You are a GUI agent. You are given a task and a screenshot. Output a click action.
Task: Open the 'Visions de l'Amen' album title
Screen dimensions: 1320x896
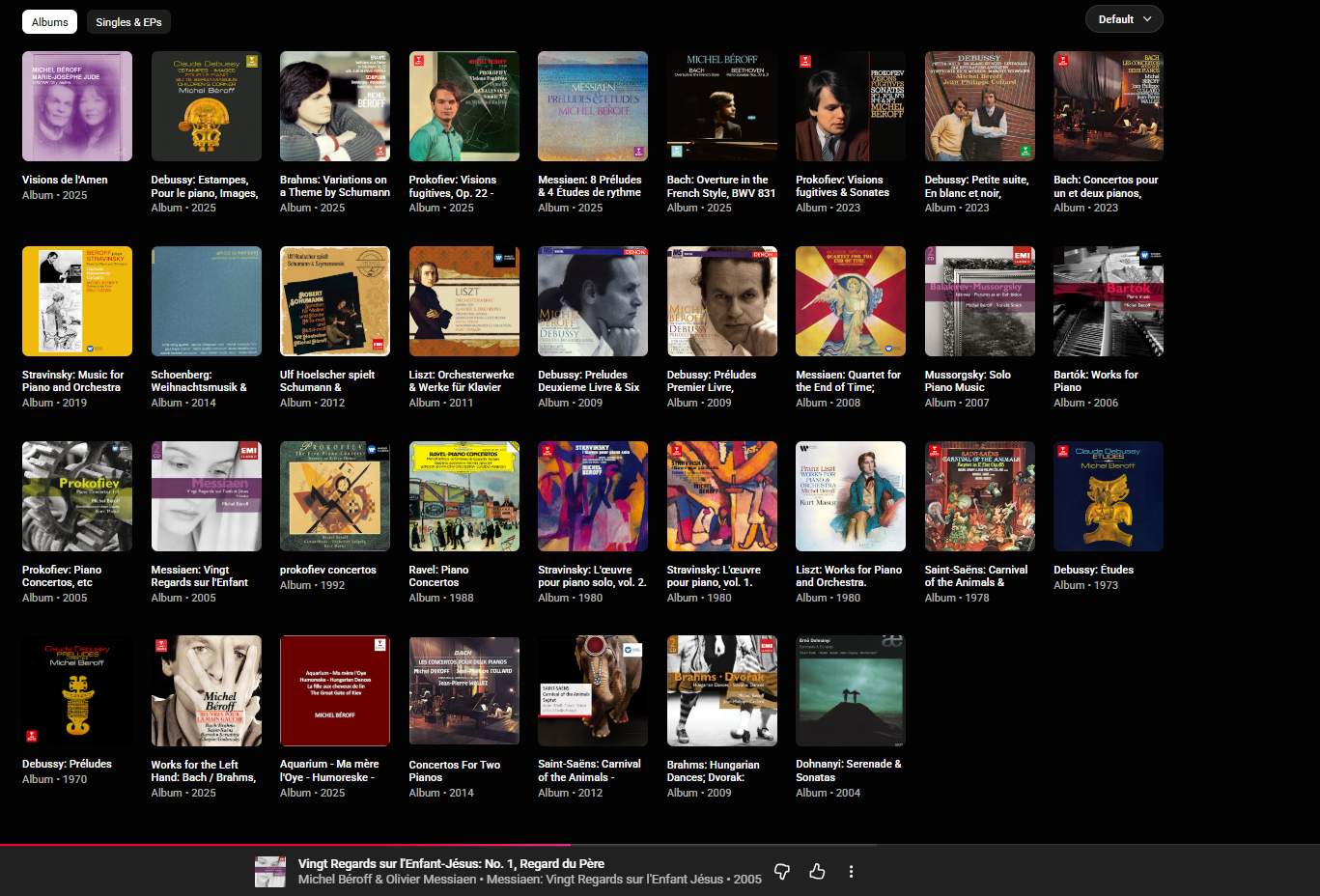click(65, 180)
